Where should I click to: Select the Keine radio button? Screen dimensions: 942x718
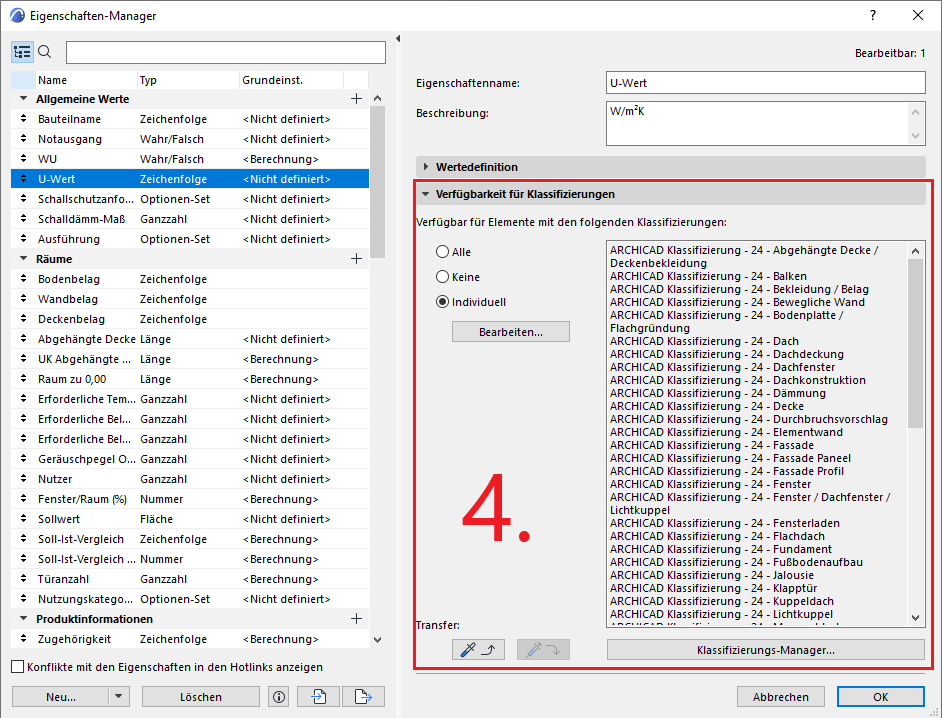[x=443, y=277]
